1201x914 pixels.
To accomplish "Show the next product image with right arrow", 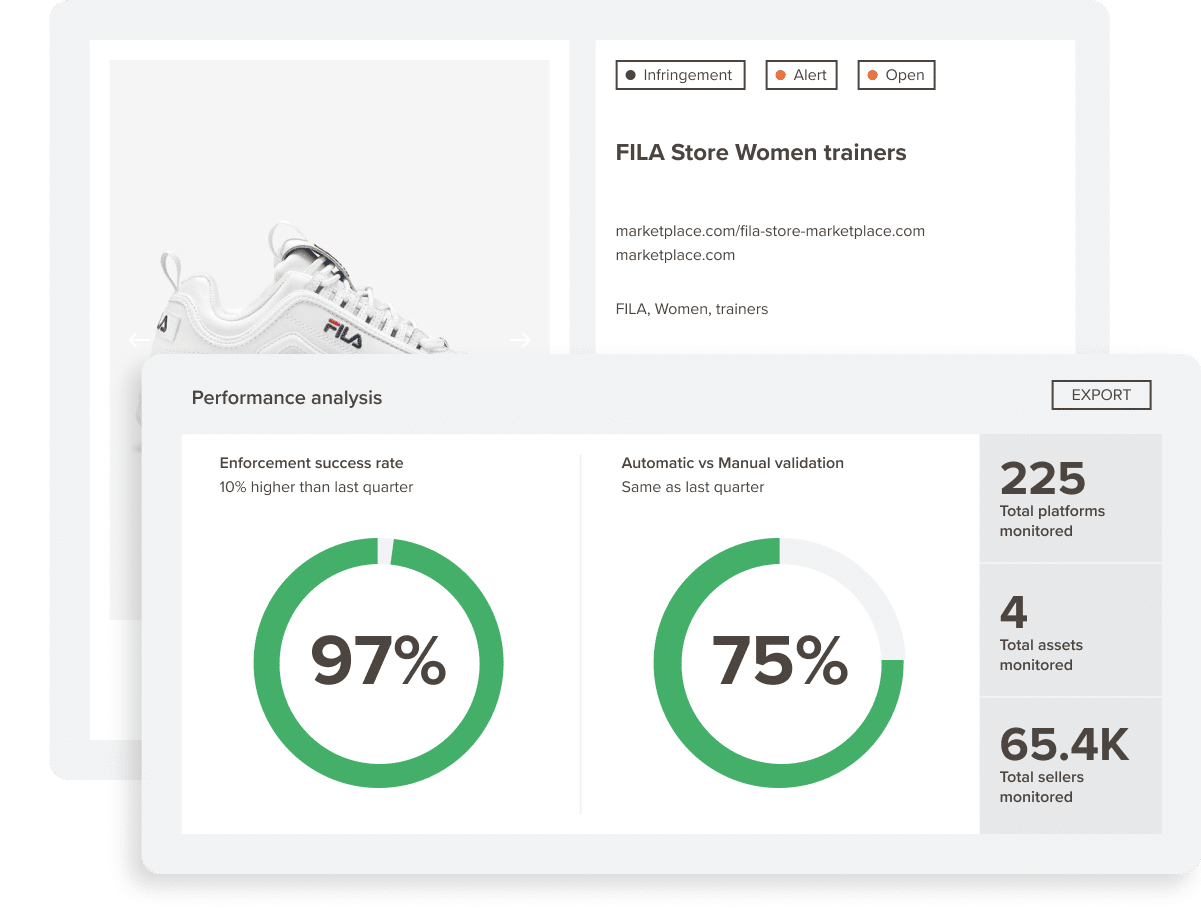I will (520, 341).
